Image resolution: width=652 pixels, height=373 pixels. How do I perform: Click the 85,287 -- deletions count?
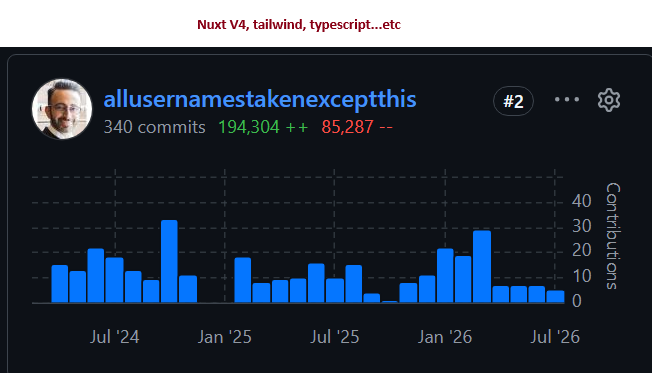[357, 127]
